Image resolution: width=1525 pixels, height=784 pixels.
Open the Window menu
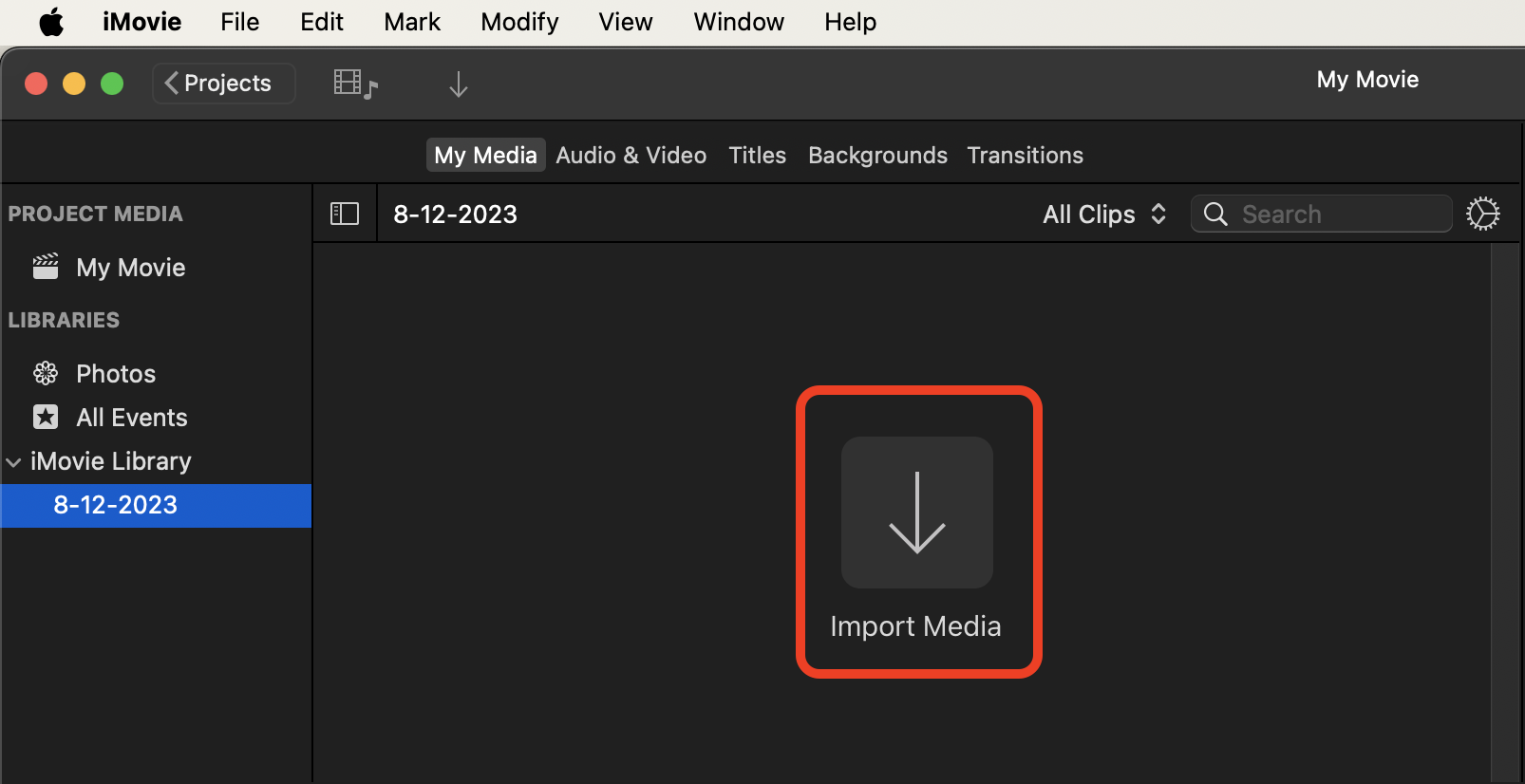pos(739,22)
